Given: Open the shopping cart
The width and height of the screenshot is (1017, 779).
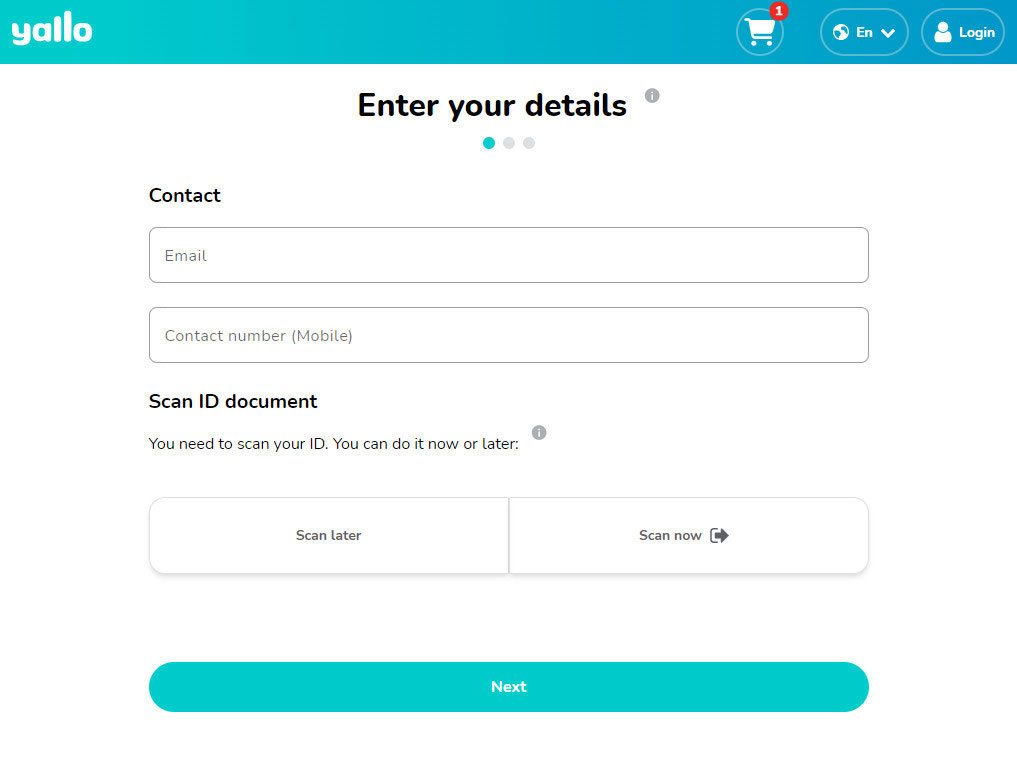Looking at the screenshot, I should point(759,33).
